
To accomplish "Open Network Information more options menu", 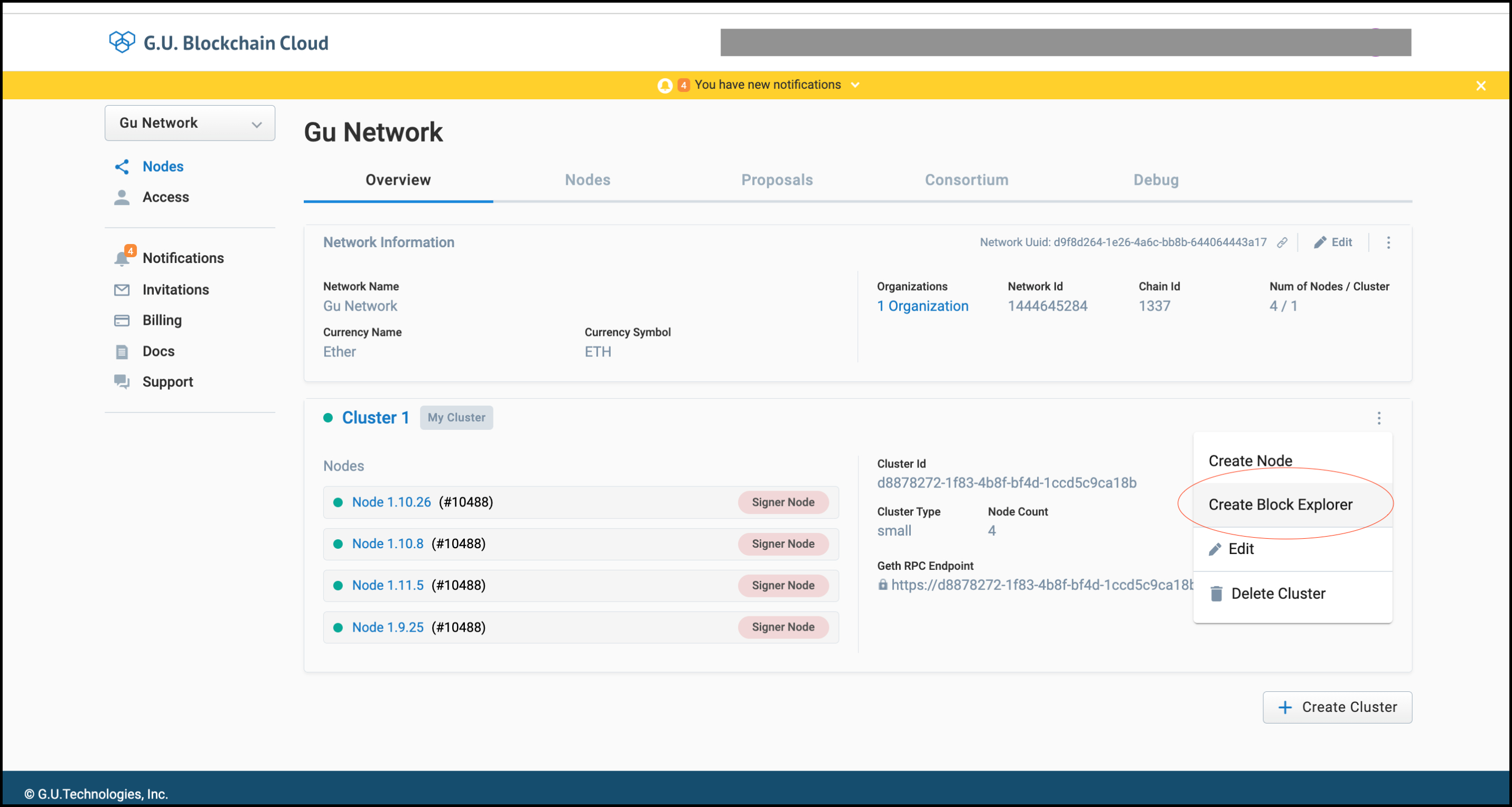I will (1388, 243).
